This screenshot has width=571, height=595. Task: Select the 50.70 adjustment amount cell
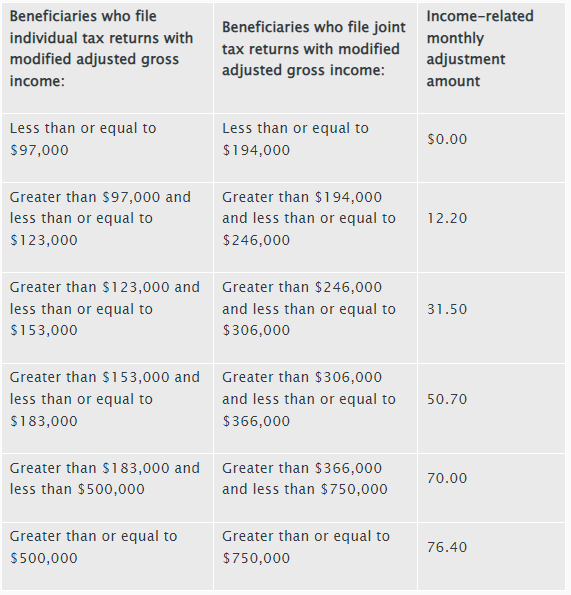[491, 408]
